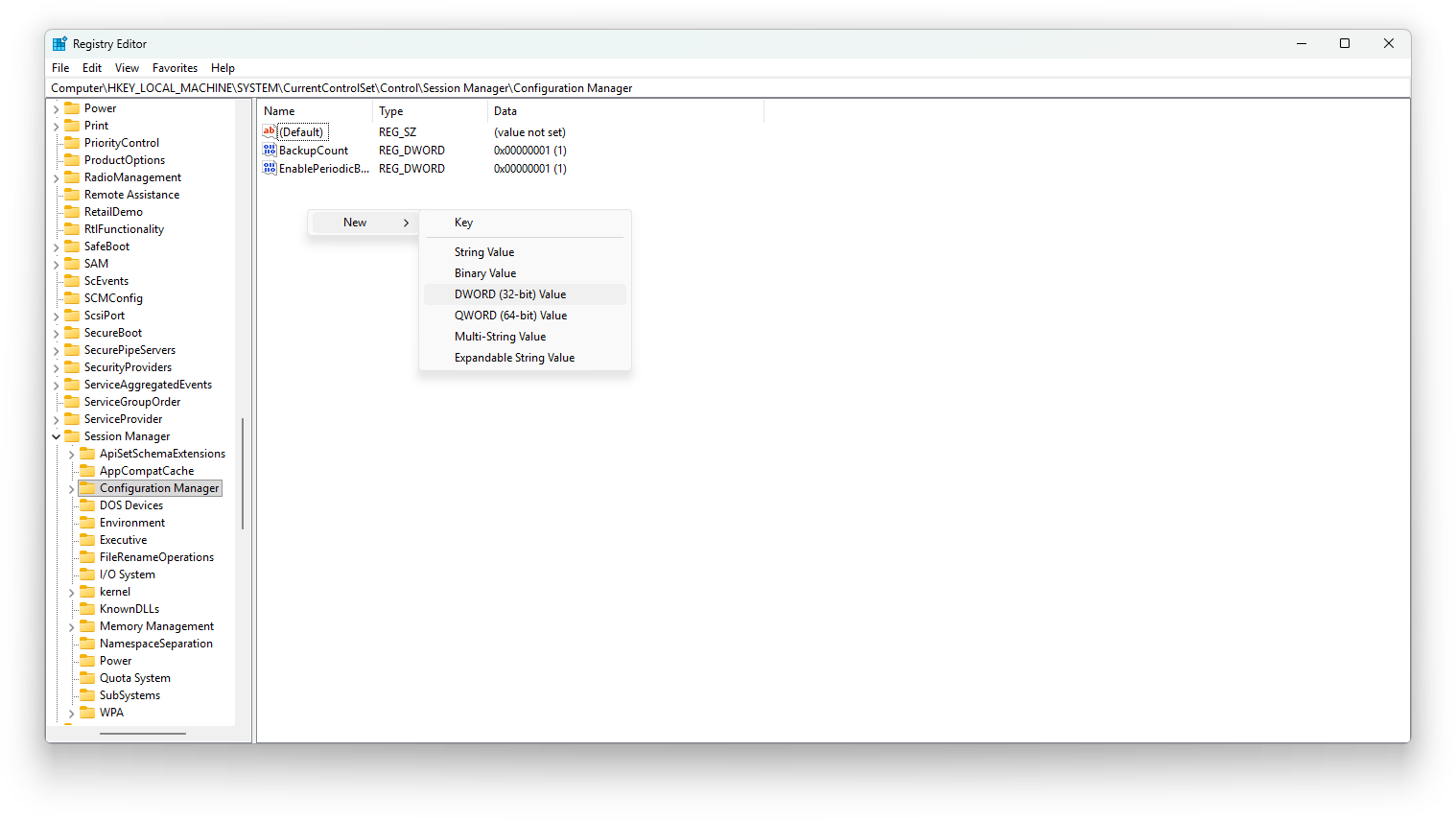This screenshot has width=1456, height=821.
Task: Open the Help menu
Action: [x=223, y=68]
